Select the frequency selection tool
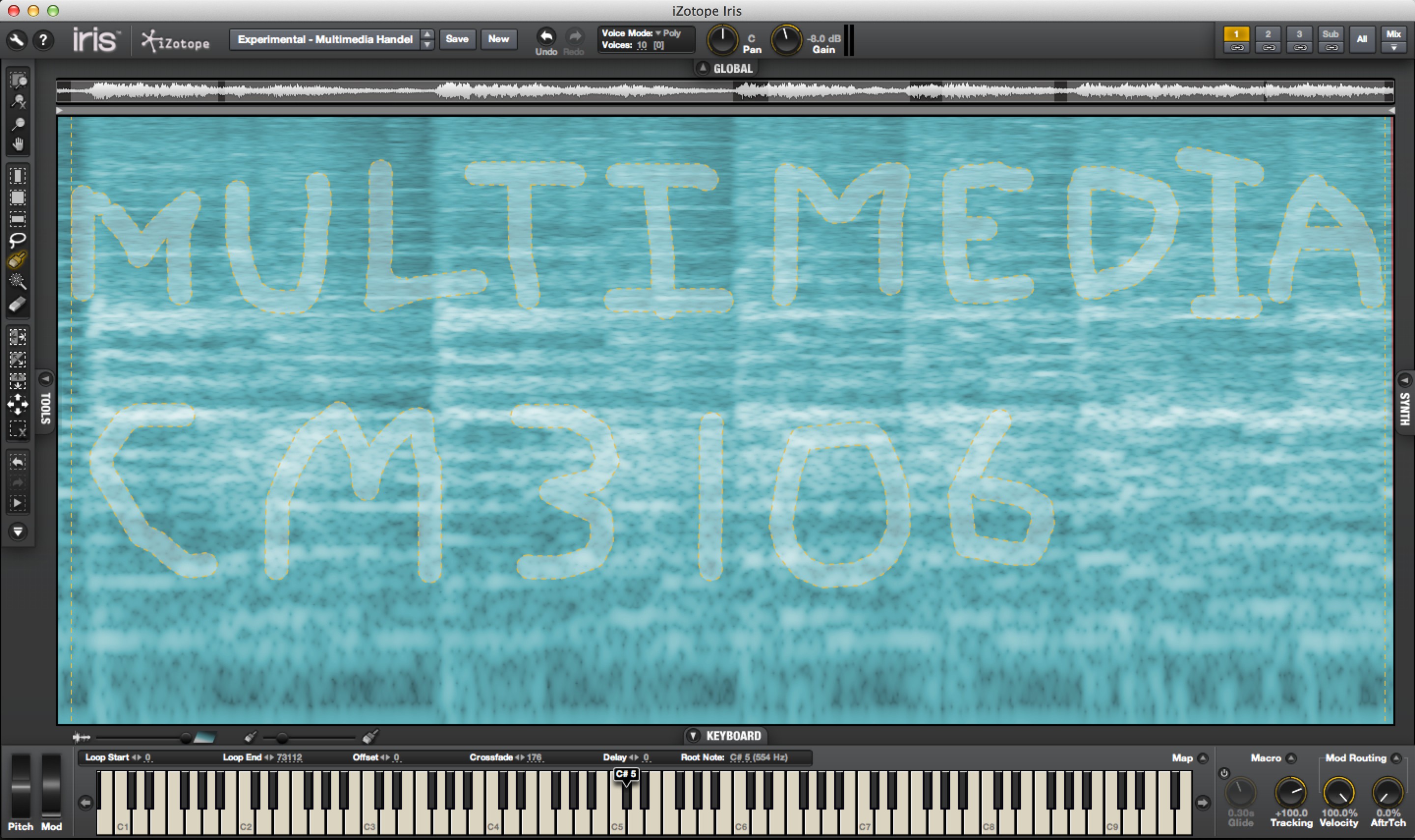The width and height of the screenshot is (1415, 840). tap(18, 219)
